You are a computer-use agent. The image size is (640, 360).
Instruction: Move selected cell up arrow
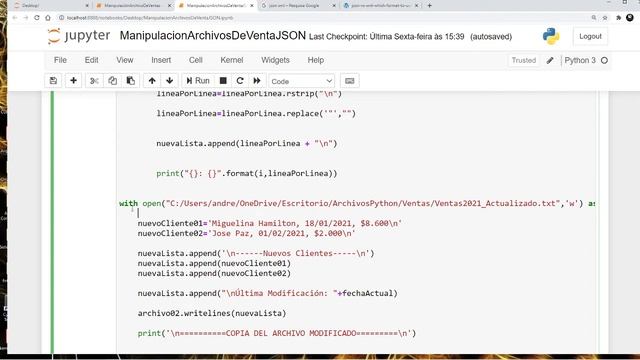tap(152, 81)
